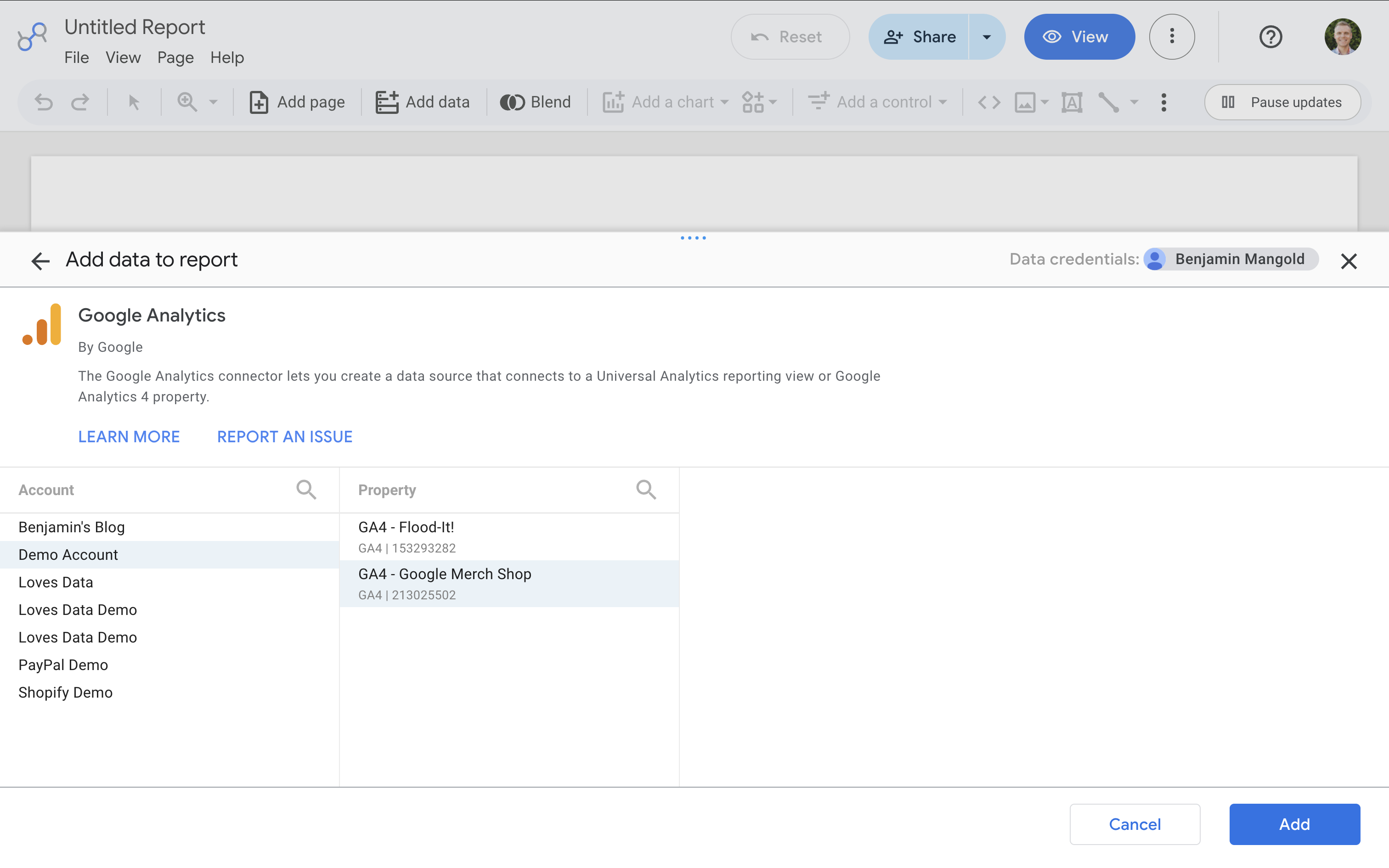Select the Demo Account row
The width and height of the screenshot is (1389, 868).
(169, 555)
